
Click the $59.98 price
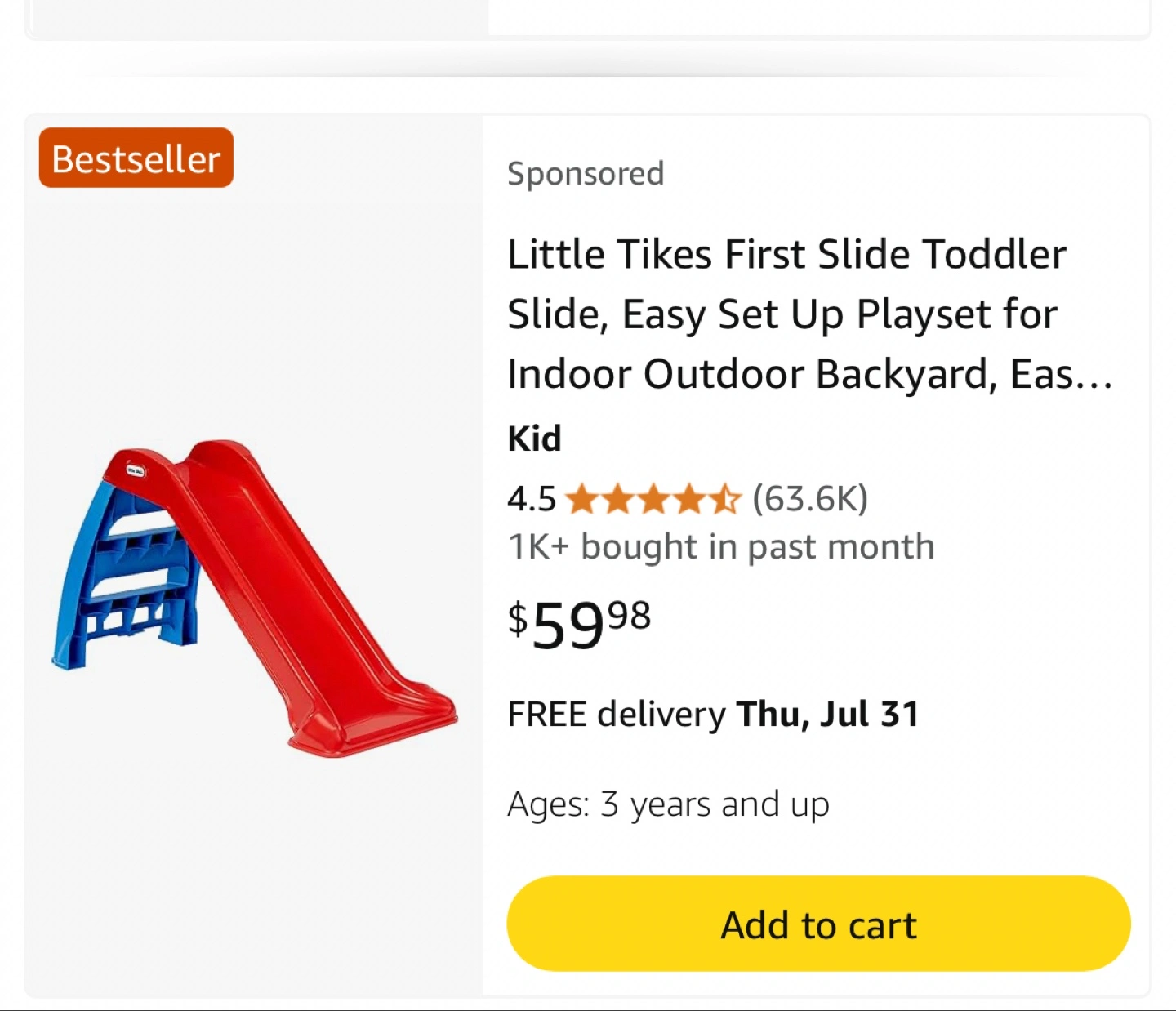point(580,625)
